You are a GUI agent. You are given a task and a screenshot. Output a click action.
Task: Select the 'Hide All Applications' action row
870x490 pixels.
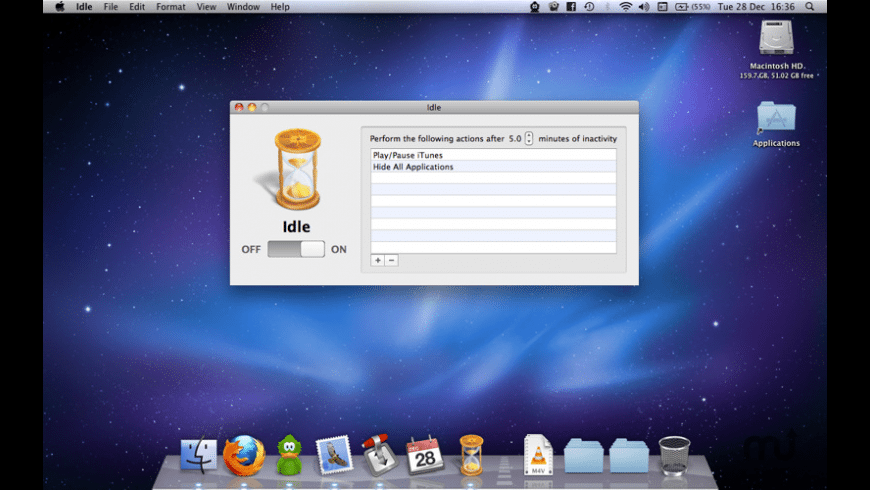tap(493, 166)
